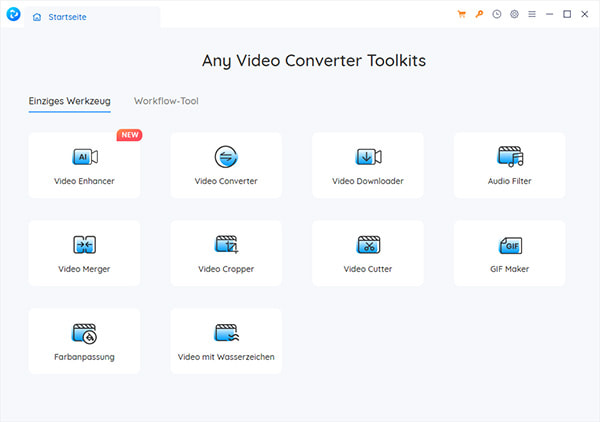
Task: Click the Video Cropper label
Action: point(226,269)
